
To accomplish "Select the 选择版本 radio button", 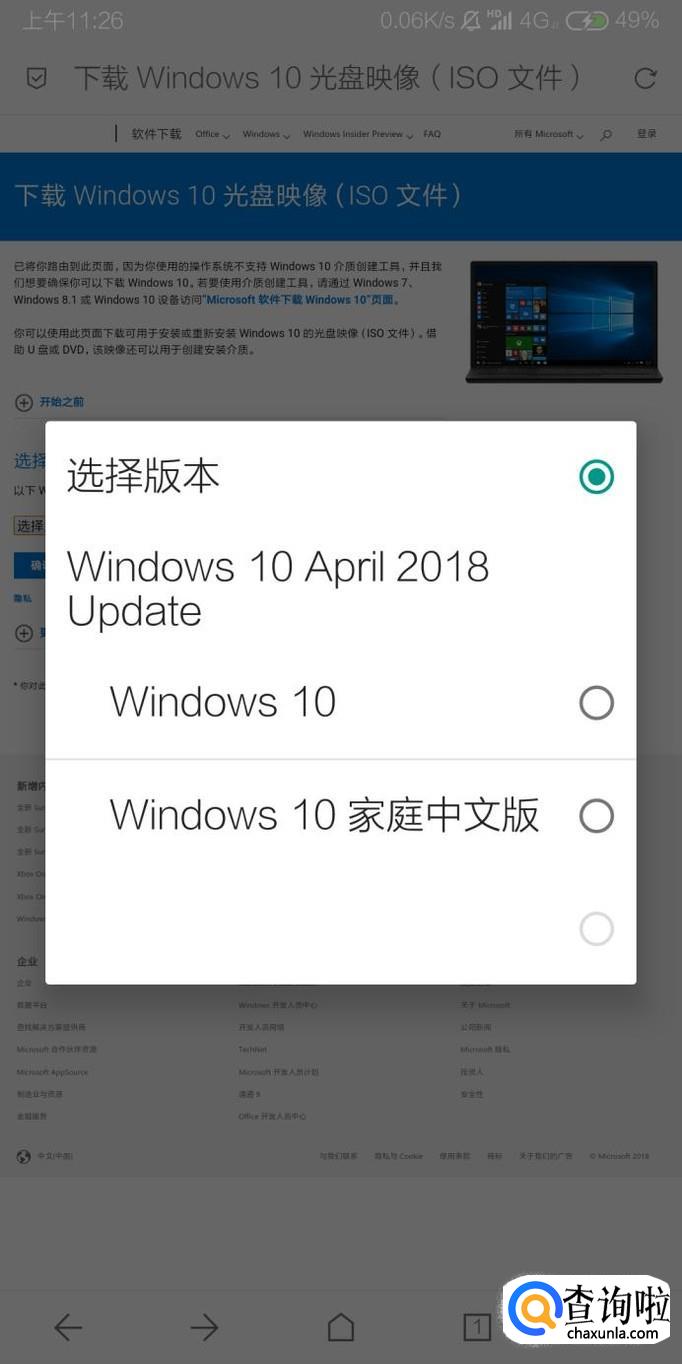I will point(597,476).
